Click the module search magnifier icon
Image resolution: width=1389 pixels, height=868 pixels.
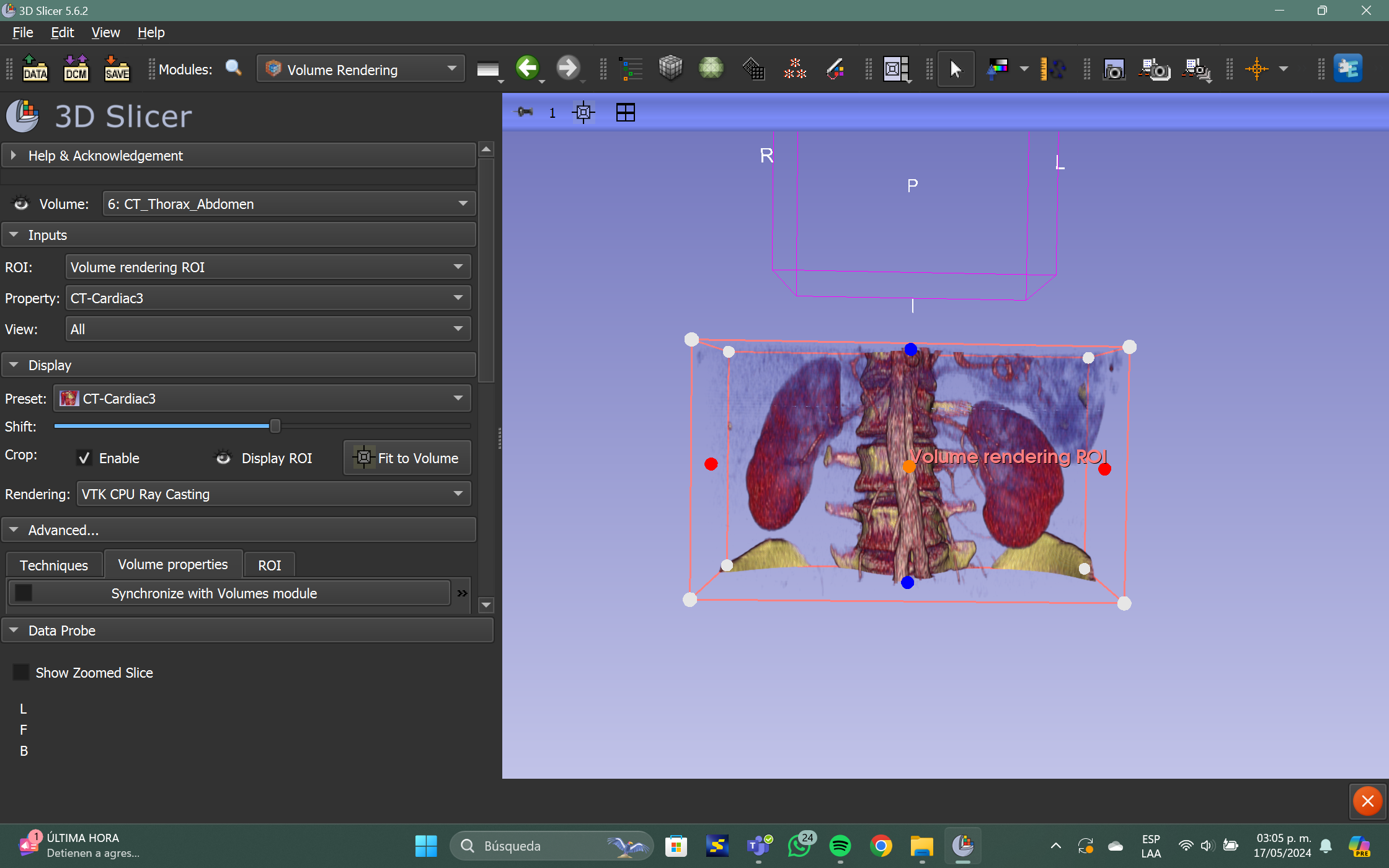point(233,68)
